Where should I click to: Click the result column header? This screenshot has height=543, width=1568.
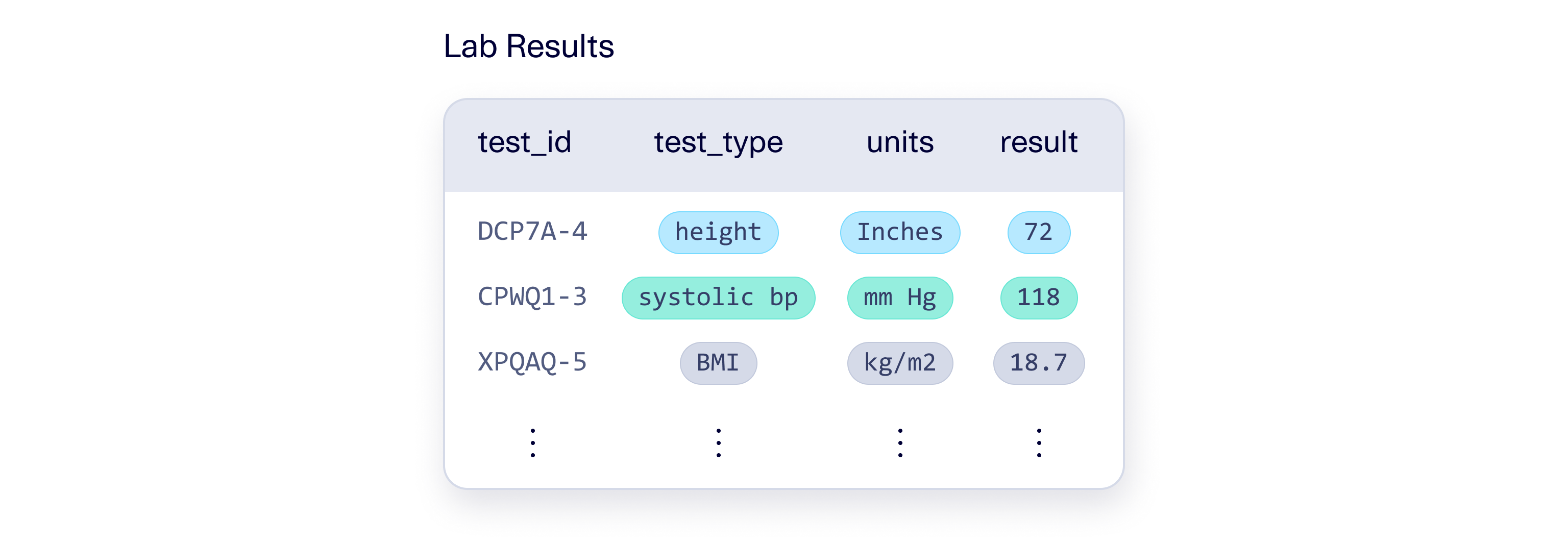(1038, 142)
